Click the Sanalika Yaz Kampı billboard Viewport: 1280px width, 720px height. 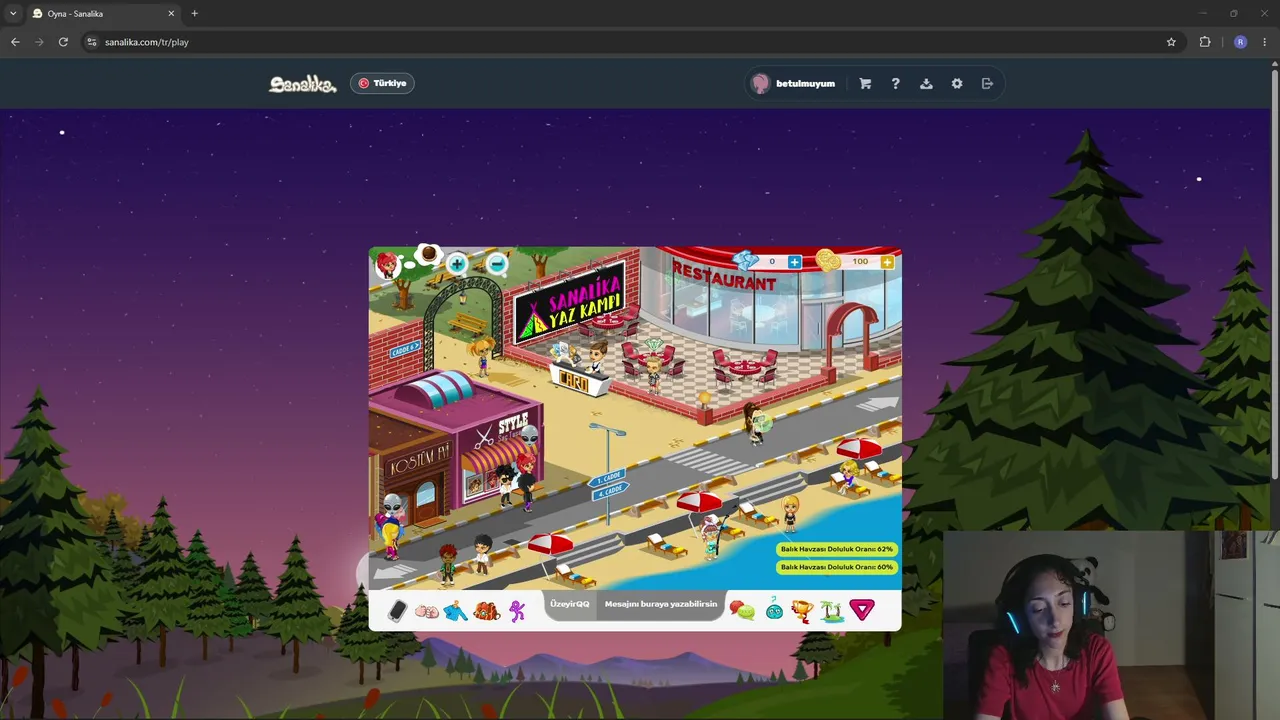click(x=572, y=304)
